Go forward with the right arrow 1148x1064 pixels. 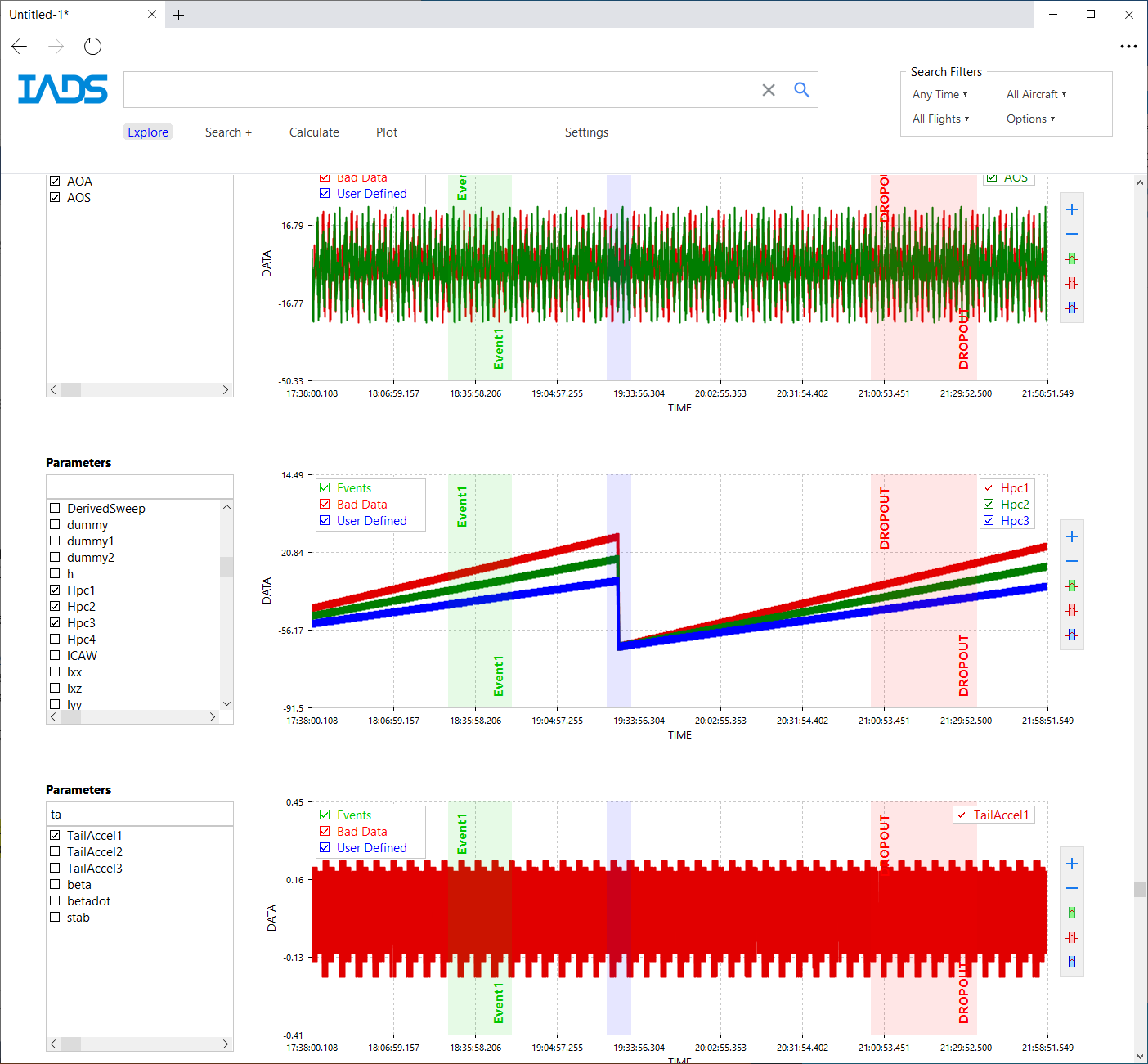coord(56,47)
